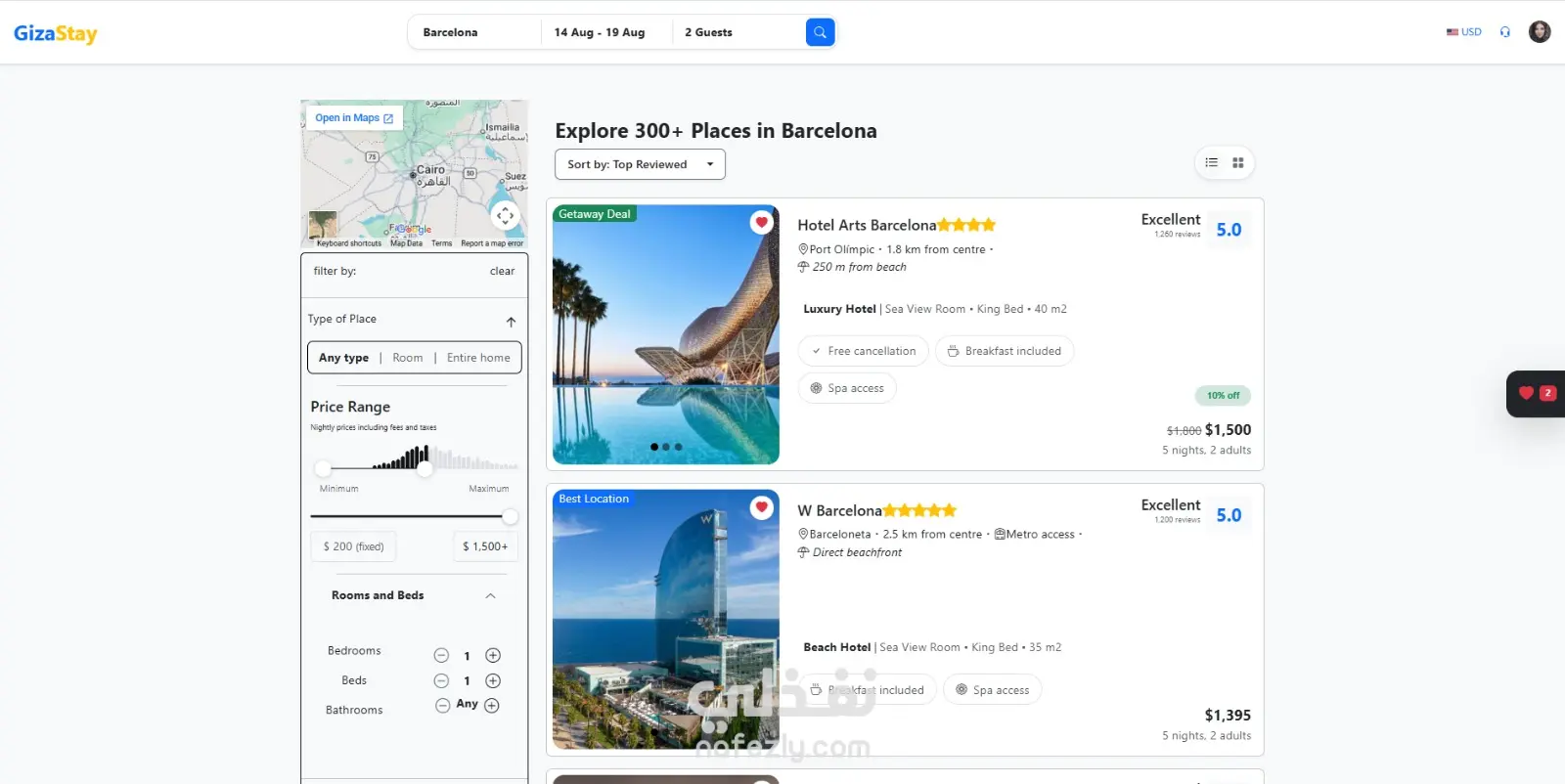Increase Bedrooms count with plus
This screenshot has height=784, width=1565.
pyautogui.click(x=493, y=656)
